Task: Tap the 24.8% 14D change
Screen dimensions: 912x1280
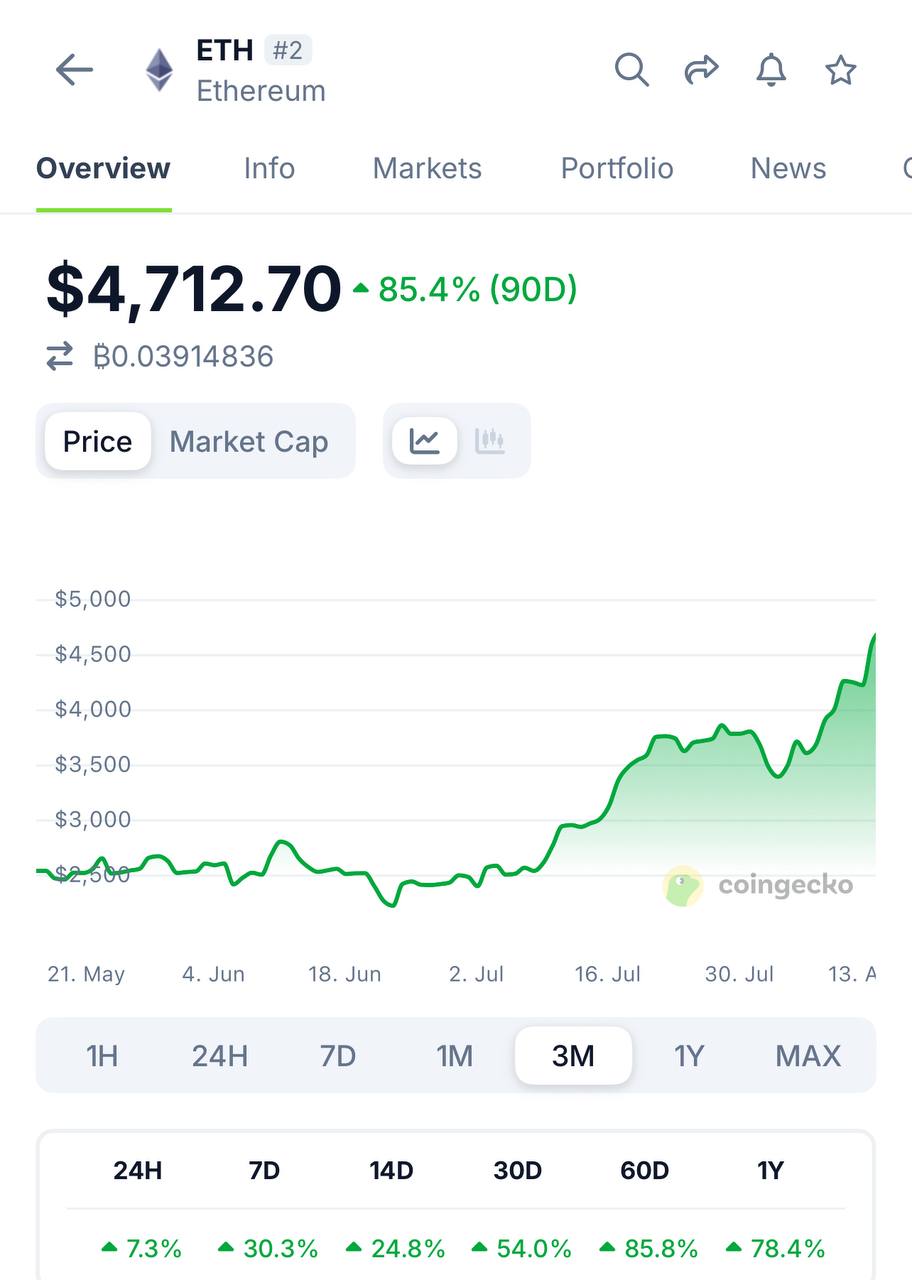Action: [x=395, y=1248]
